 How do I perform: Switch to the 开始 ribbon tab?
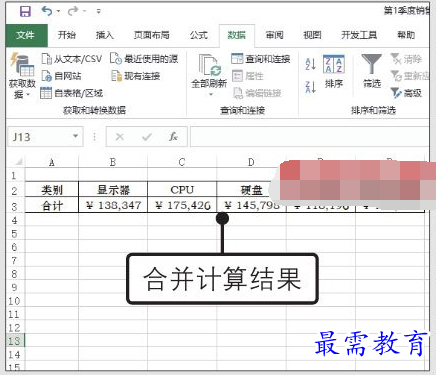click(67, 35)
